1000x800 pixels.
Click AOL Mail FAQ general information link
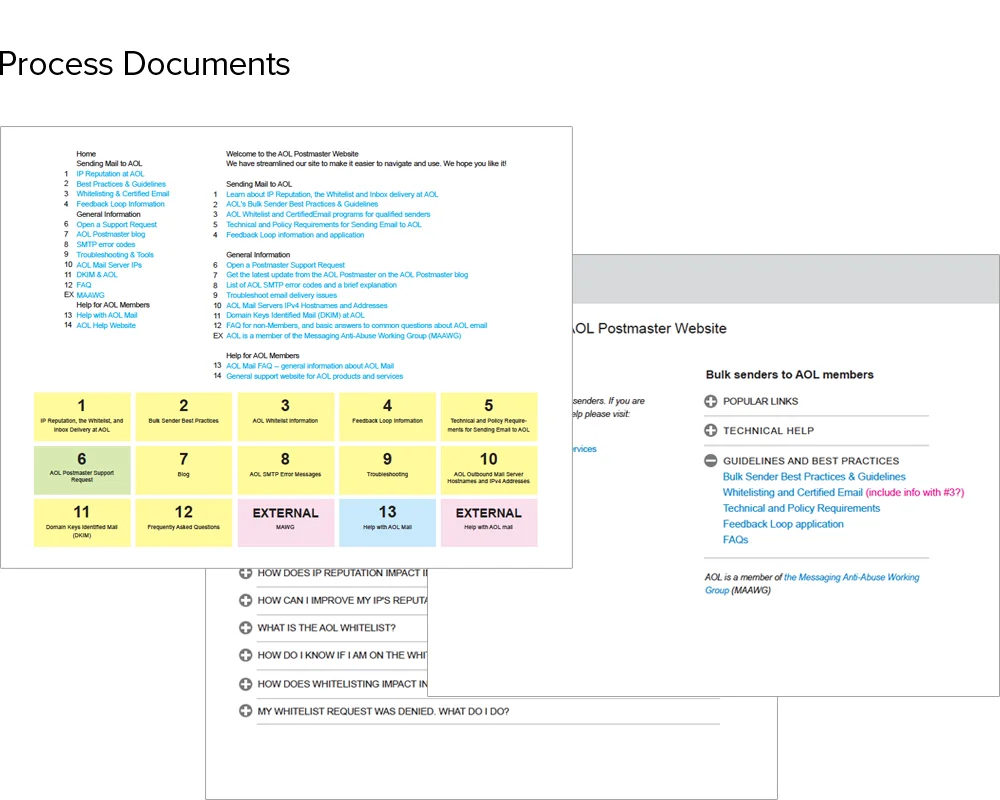(x=310, y=366)
